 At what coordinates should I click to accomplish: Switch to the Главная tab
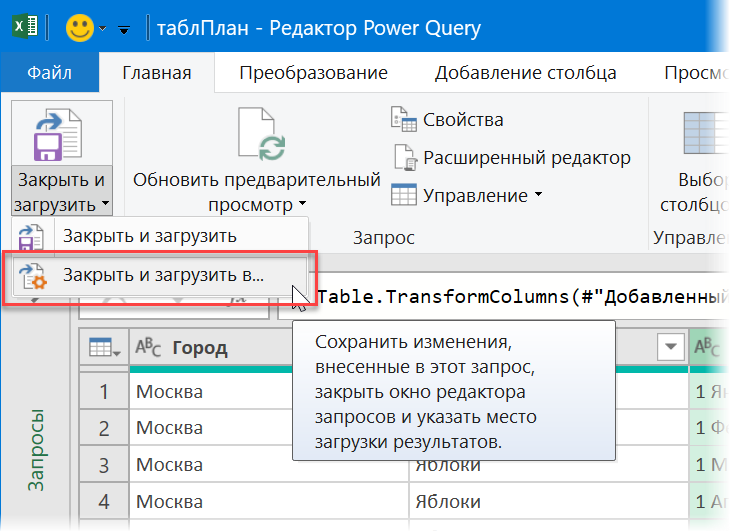point(157,73)
